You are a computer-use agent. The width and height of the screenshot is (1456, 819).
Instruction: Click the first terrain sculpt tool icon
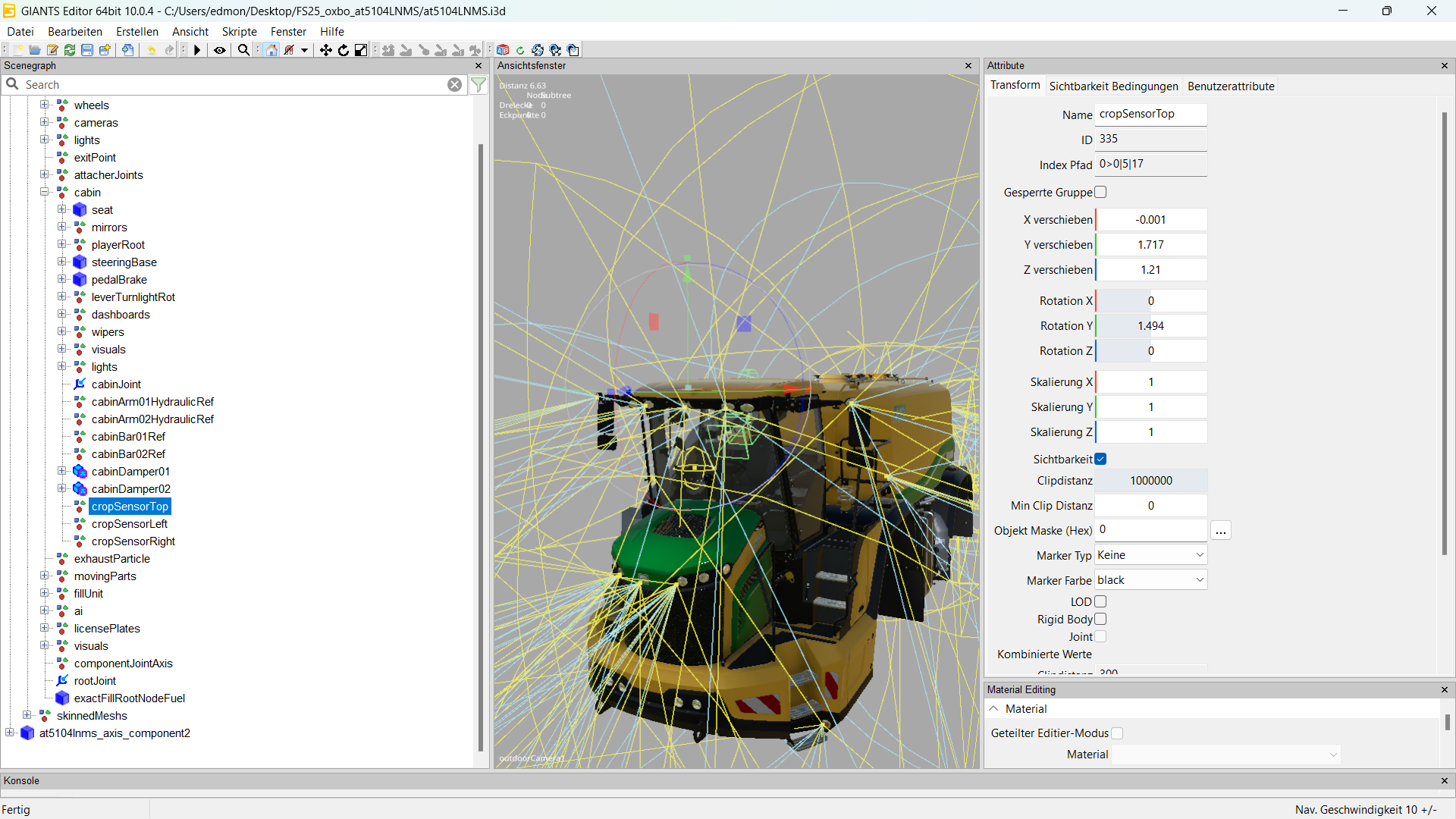388,50
